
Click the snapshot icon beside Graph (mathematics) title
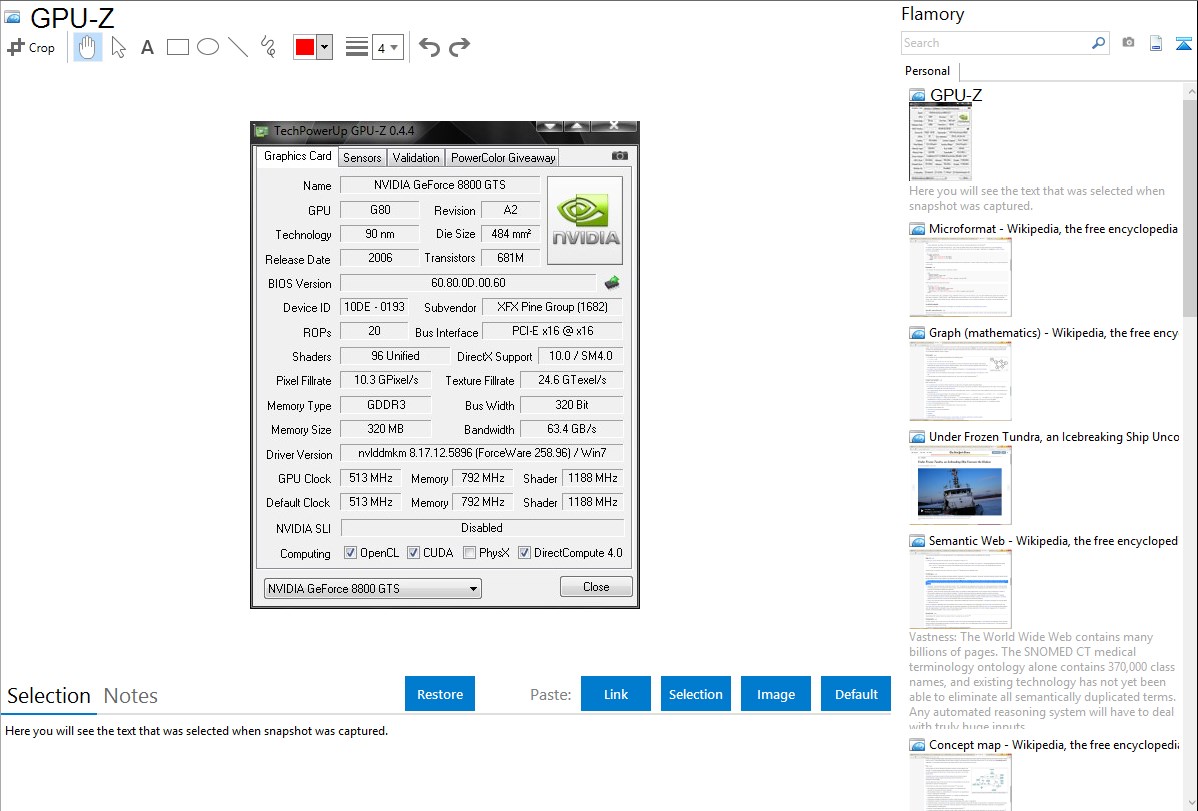pos(918,333)
